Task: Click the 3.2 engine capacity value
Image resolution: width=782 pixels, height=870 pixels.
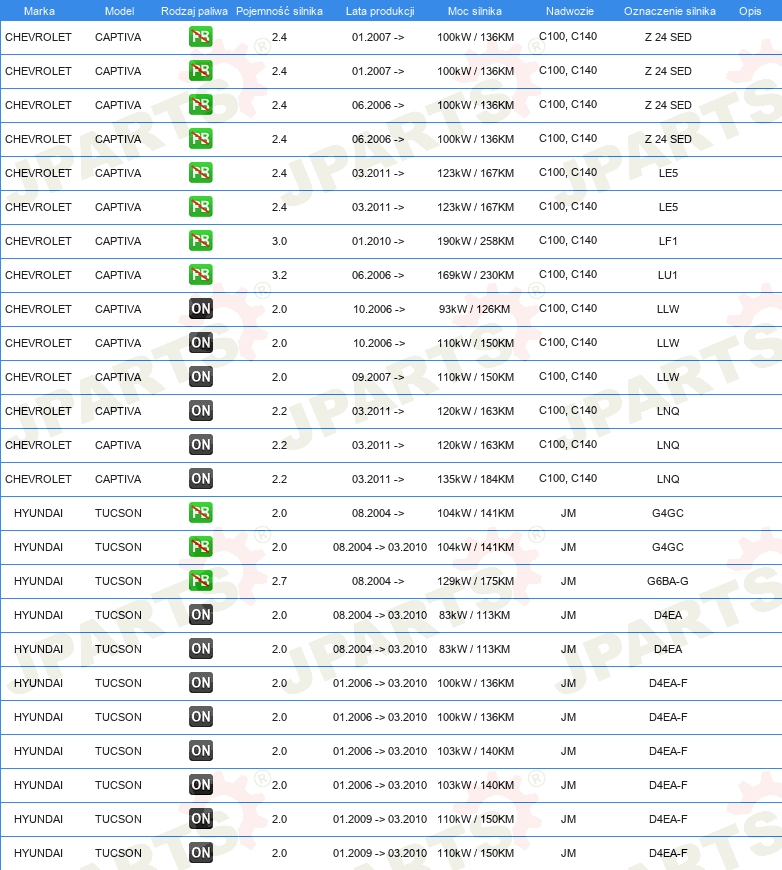Action: [279, 275]
